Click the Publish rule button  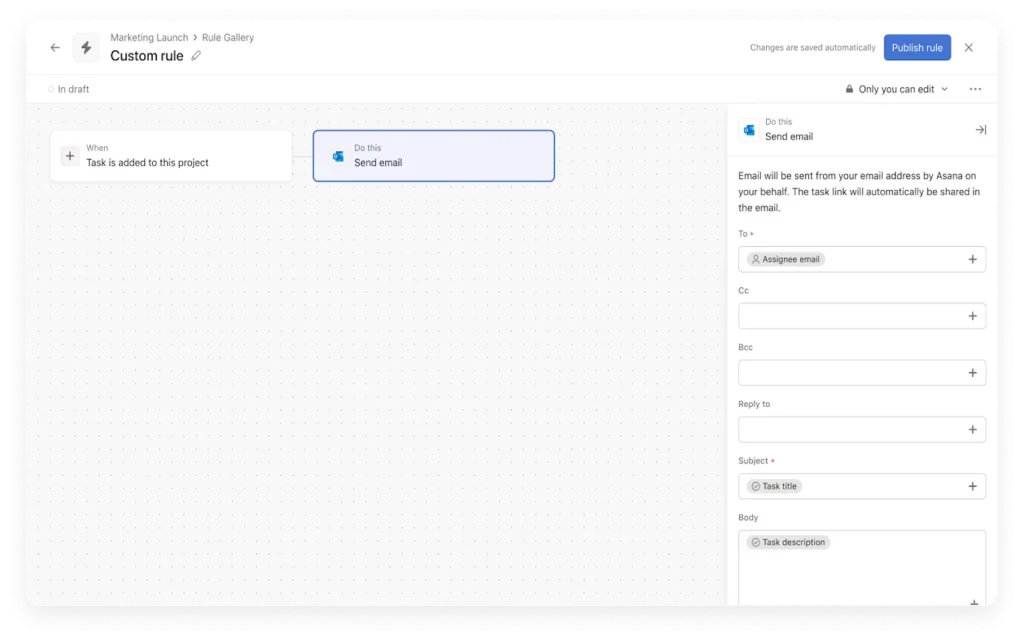(x=917, y=47)
